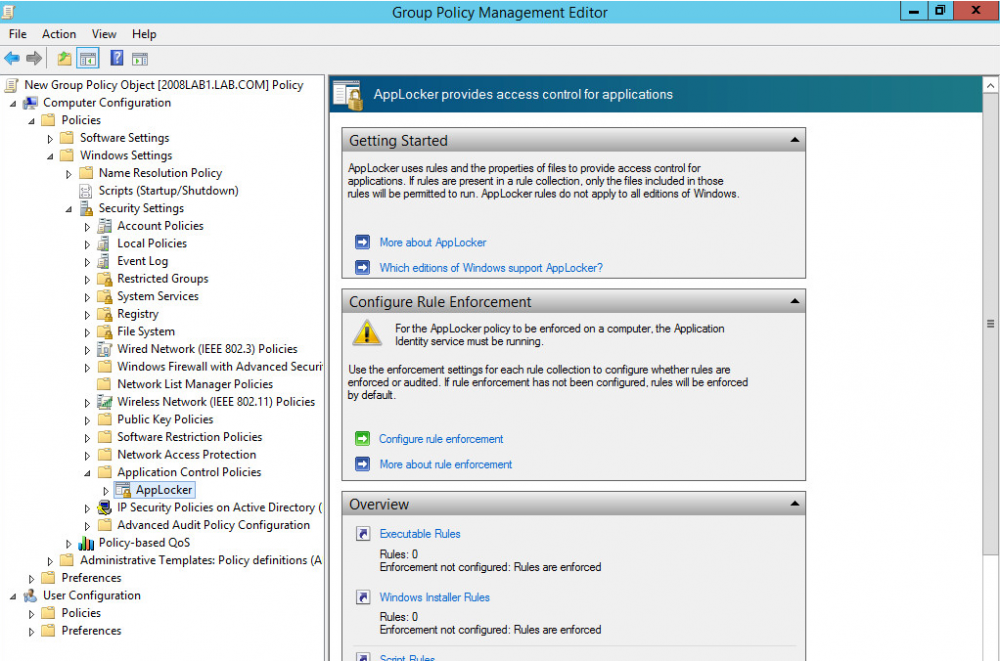Click the New Group Policy Object root icon
1000x661 pixels.
coord(11,85)
